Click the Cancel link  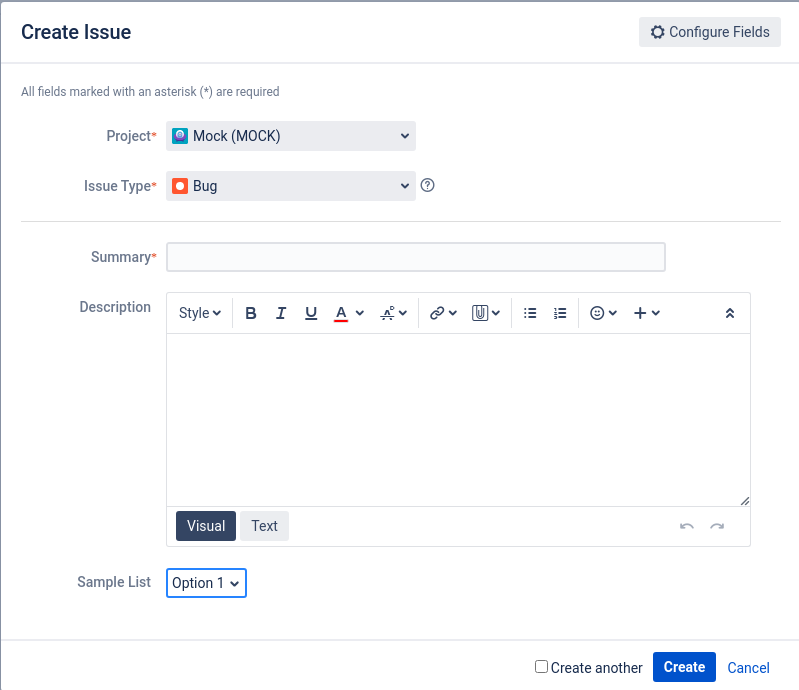[748, 668]
